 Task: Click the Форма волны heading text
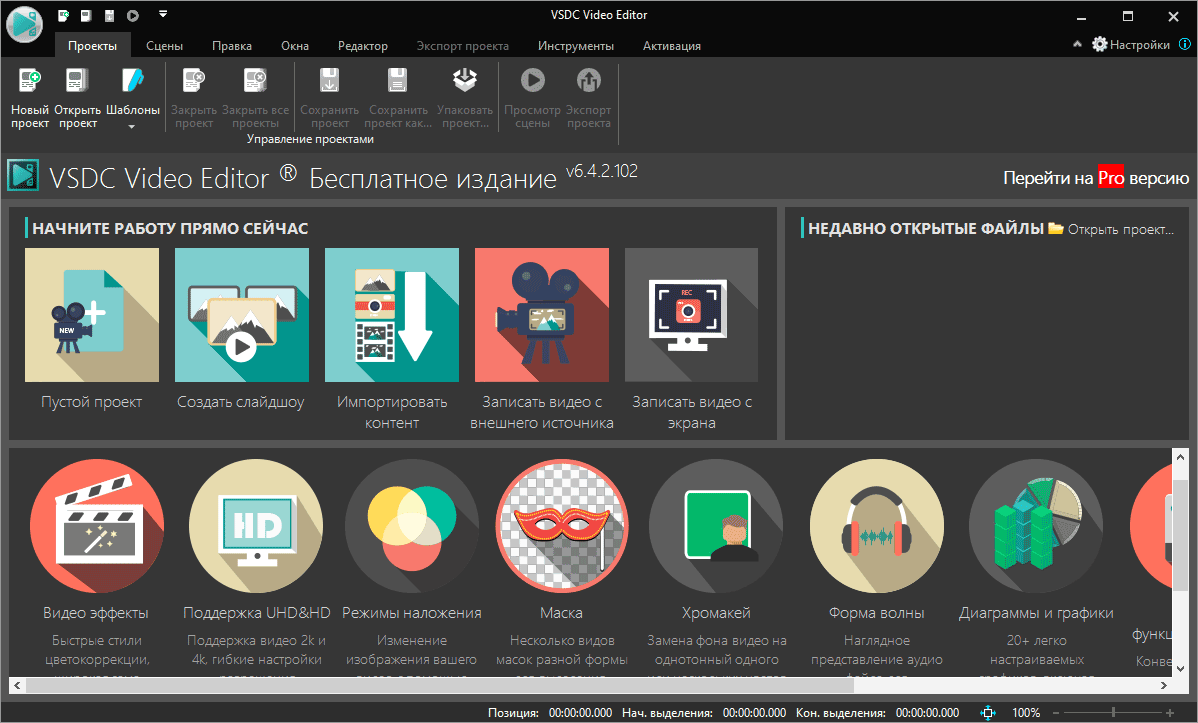876,613
